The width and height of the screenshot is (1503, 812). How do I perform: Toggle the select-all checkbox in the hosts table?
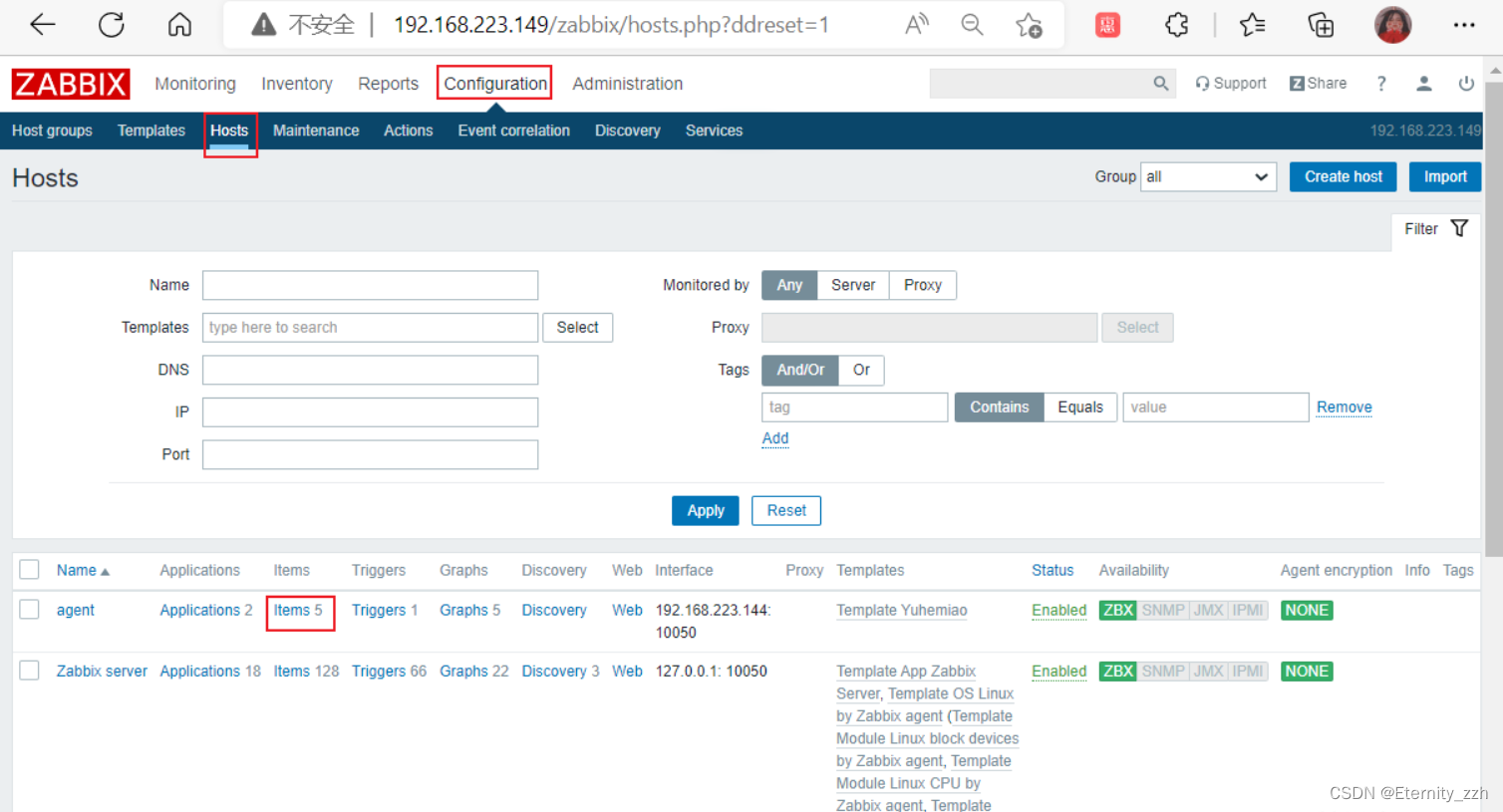click(29, 570)
